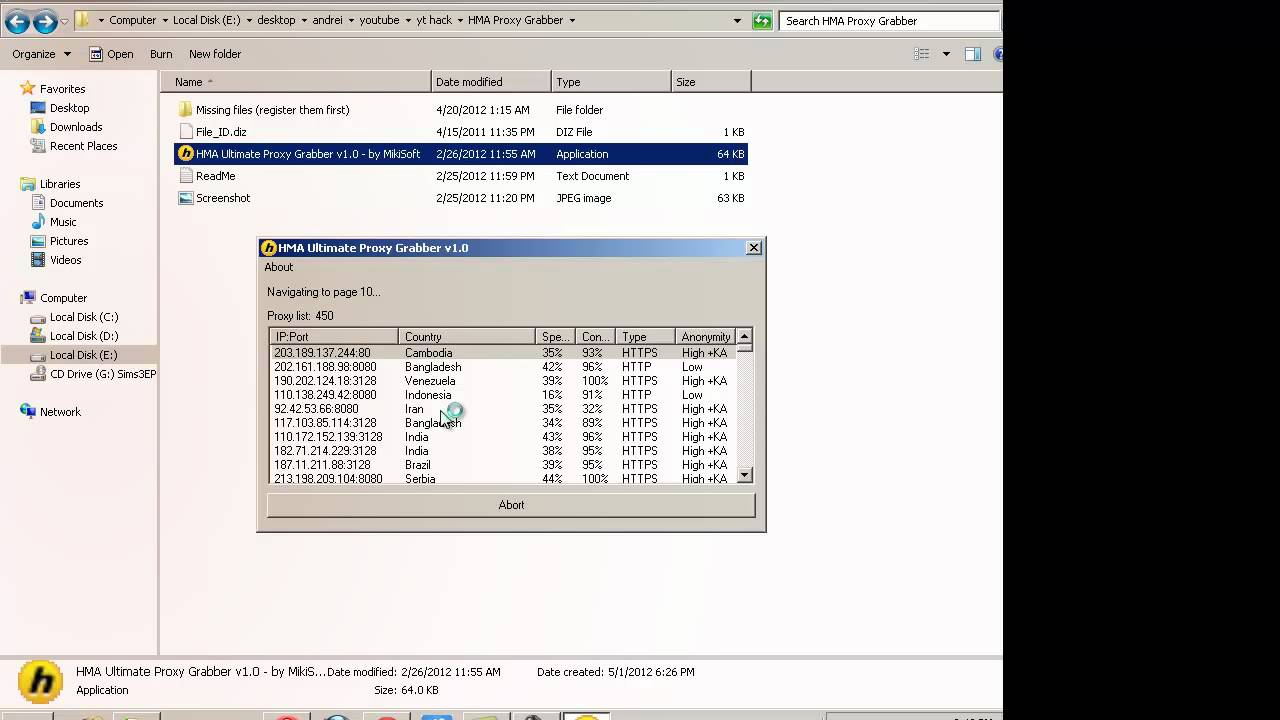Image resolution: width=1280 pixels, height=720 pixels.
Task: Sort files by Size column
Action: coord(711,82)
